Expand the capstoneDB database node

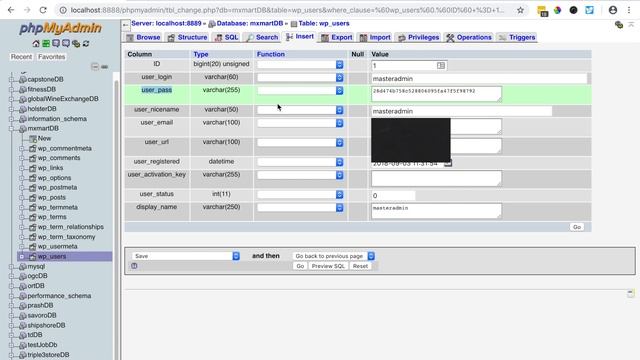pos(12,79)
